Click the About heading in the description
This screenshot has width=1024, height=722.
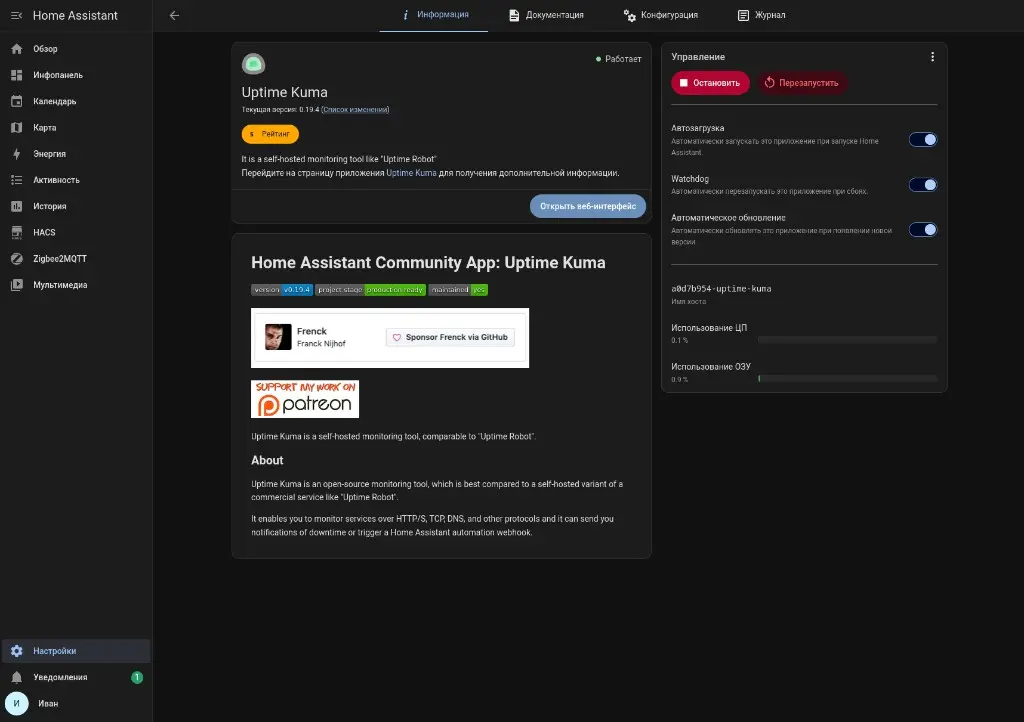(267, 460)
